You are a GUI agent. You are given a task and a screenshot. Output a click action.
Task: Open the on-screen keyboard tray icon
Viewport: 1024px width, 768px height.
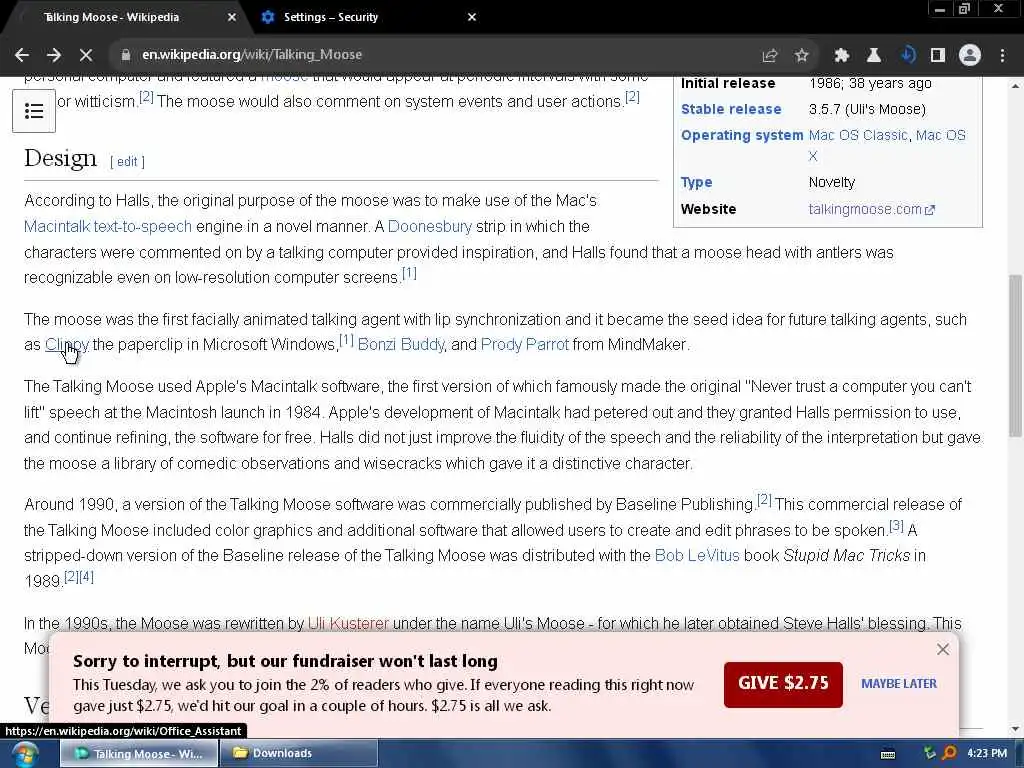(888, 754)
